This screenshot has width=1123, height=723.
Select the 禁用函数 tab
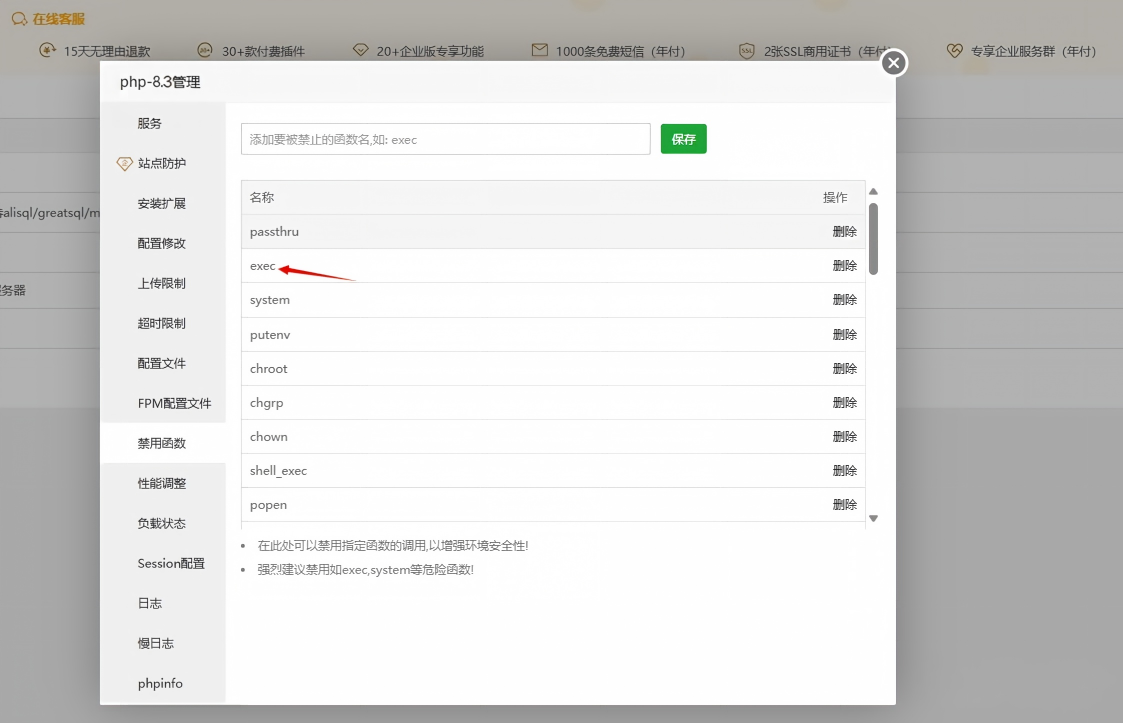click(162, 444)
